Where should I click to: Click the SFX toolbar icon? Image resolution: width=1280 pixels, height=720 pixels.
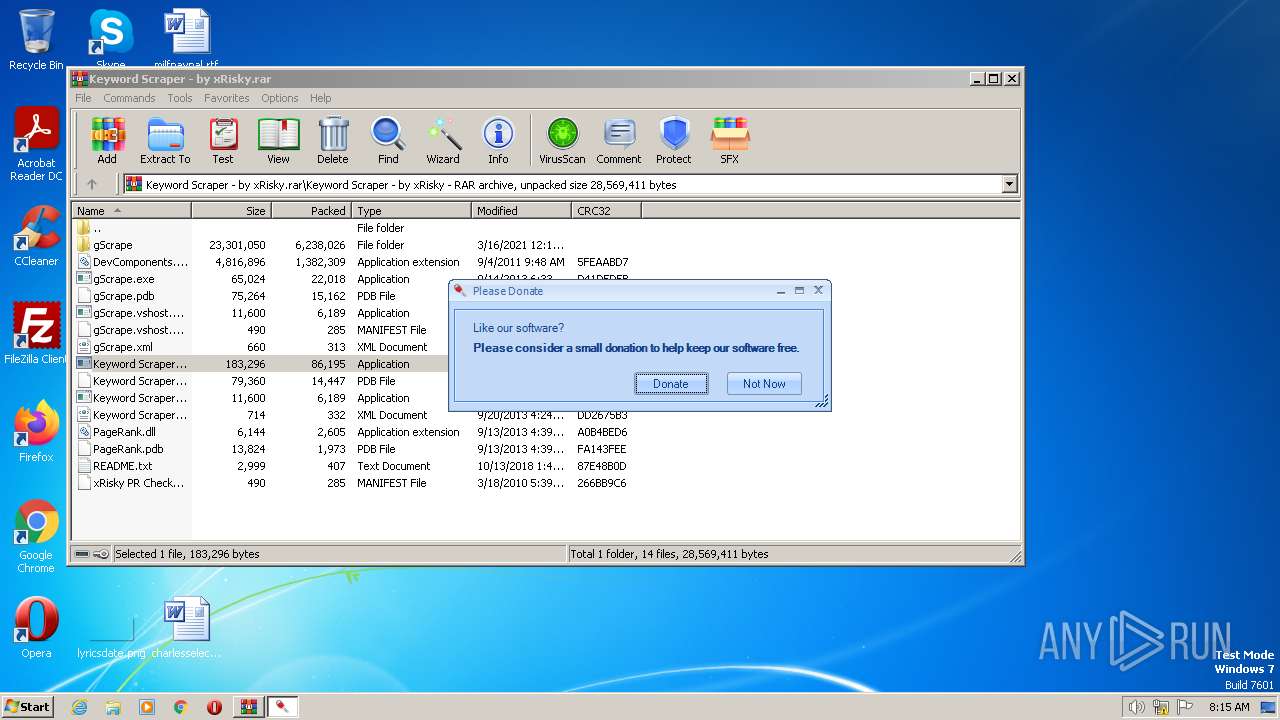(x=730, y=140)
